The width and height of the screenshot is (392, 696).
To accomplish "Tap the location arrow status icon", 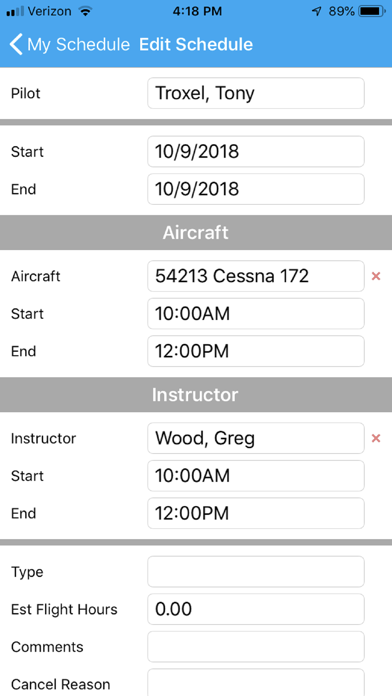I will point(317,12).
